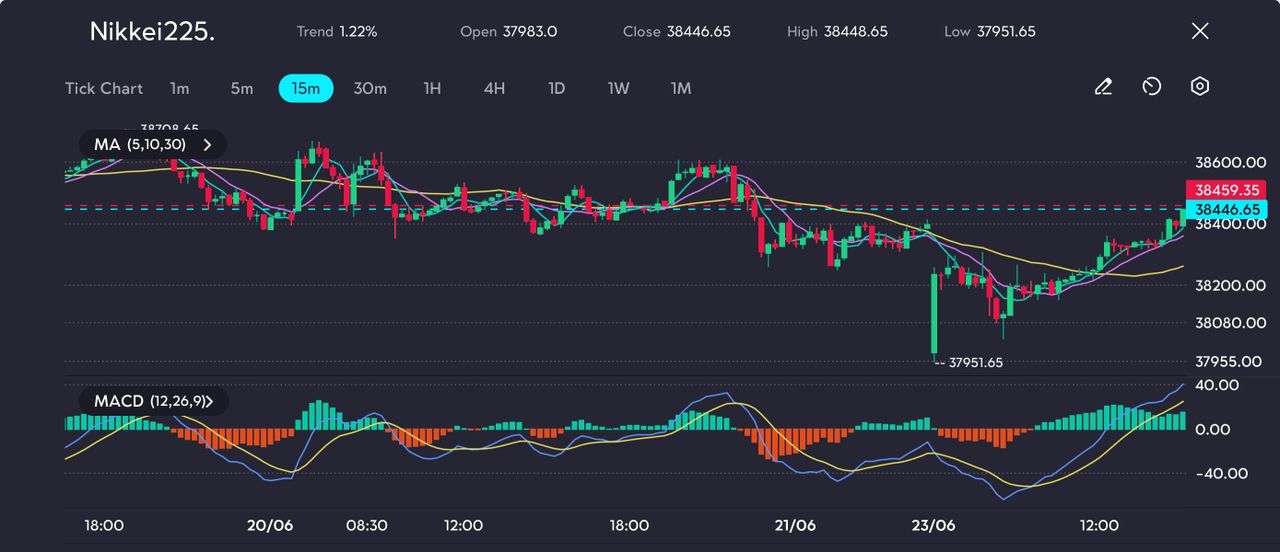Close the Nikkei225 chart panel
The height and width of the screenshot is (552, 1280).
coord(1200,31)
